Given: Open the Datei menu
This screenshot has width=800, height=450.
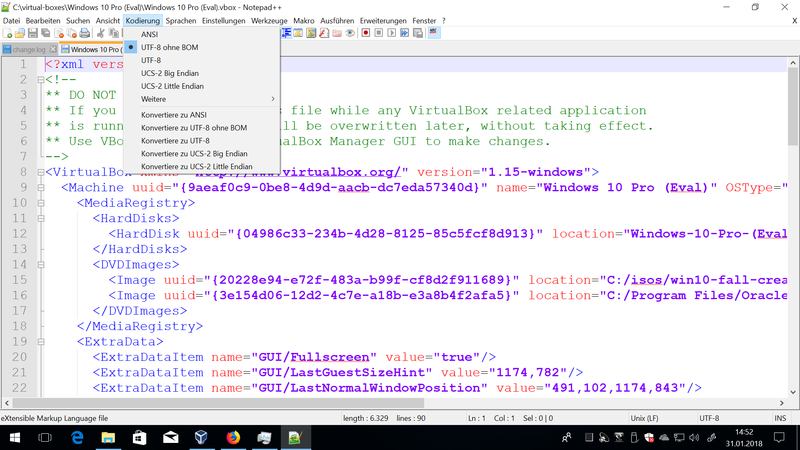Looking at the screenshot, I should pyautogui.click(x=11, y=20).
